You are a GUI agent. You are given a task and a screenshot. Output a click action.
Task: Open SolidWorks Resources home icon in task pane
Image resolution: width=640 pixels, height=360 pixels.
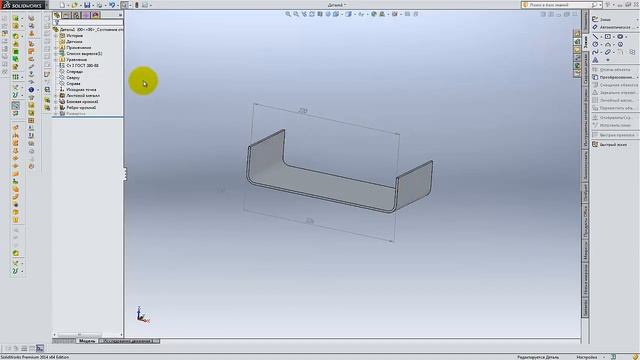point(577,33)
